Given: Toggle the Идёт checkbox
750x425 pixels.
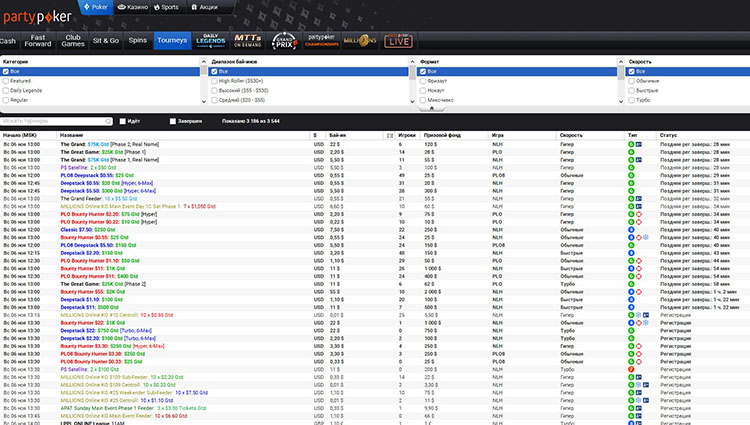Looking at the screenshot, I should [x=122, y=121].
